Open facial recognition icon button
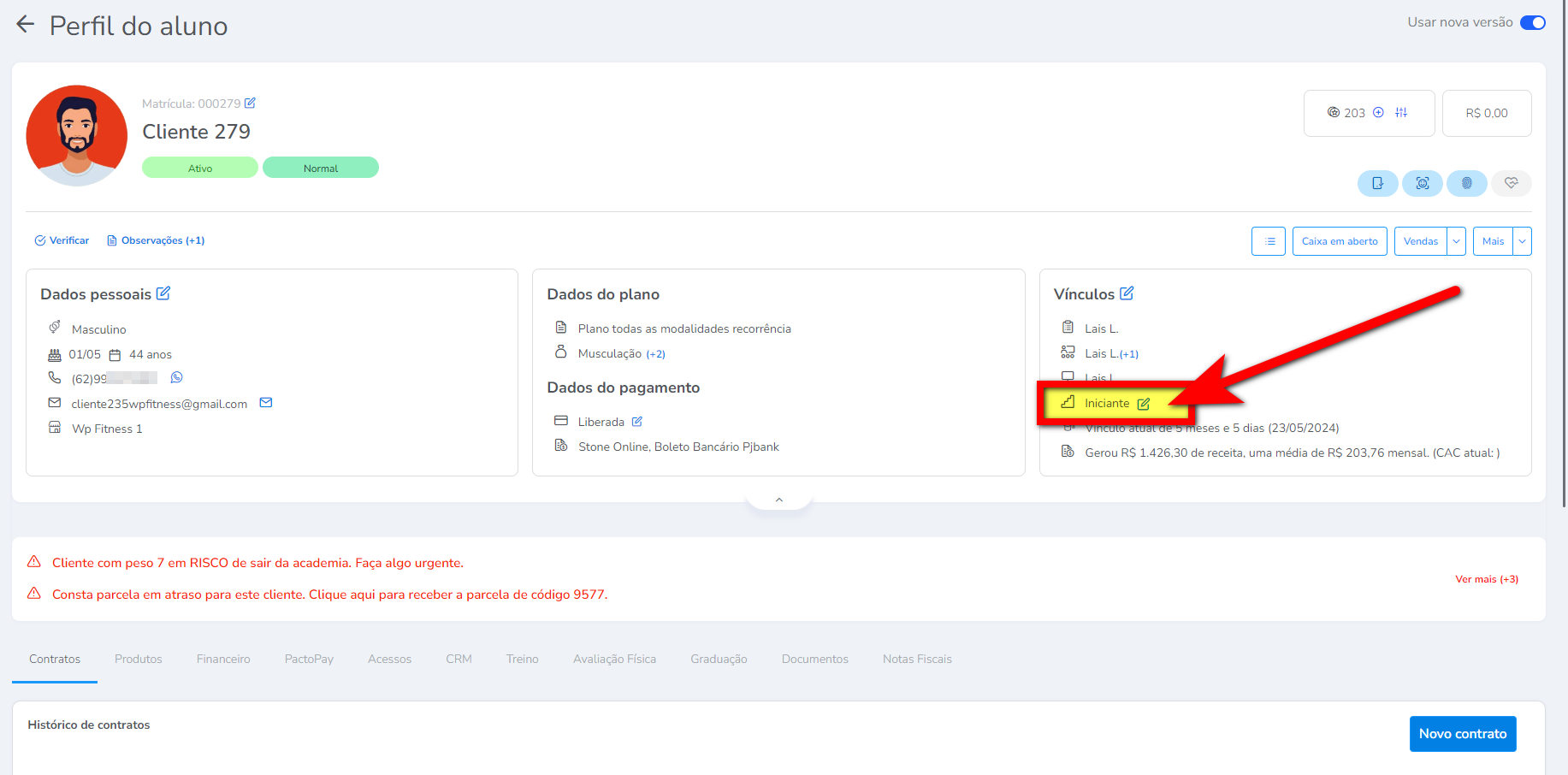 [x=1422, y=183]
